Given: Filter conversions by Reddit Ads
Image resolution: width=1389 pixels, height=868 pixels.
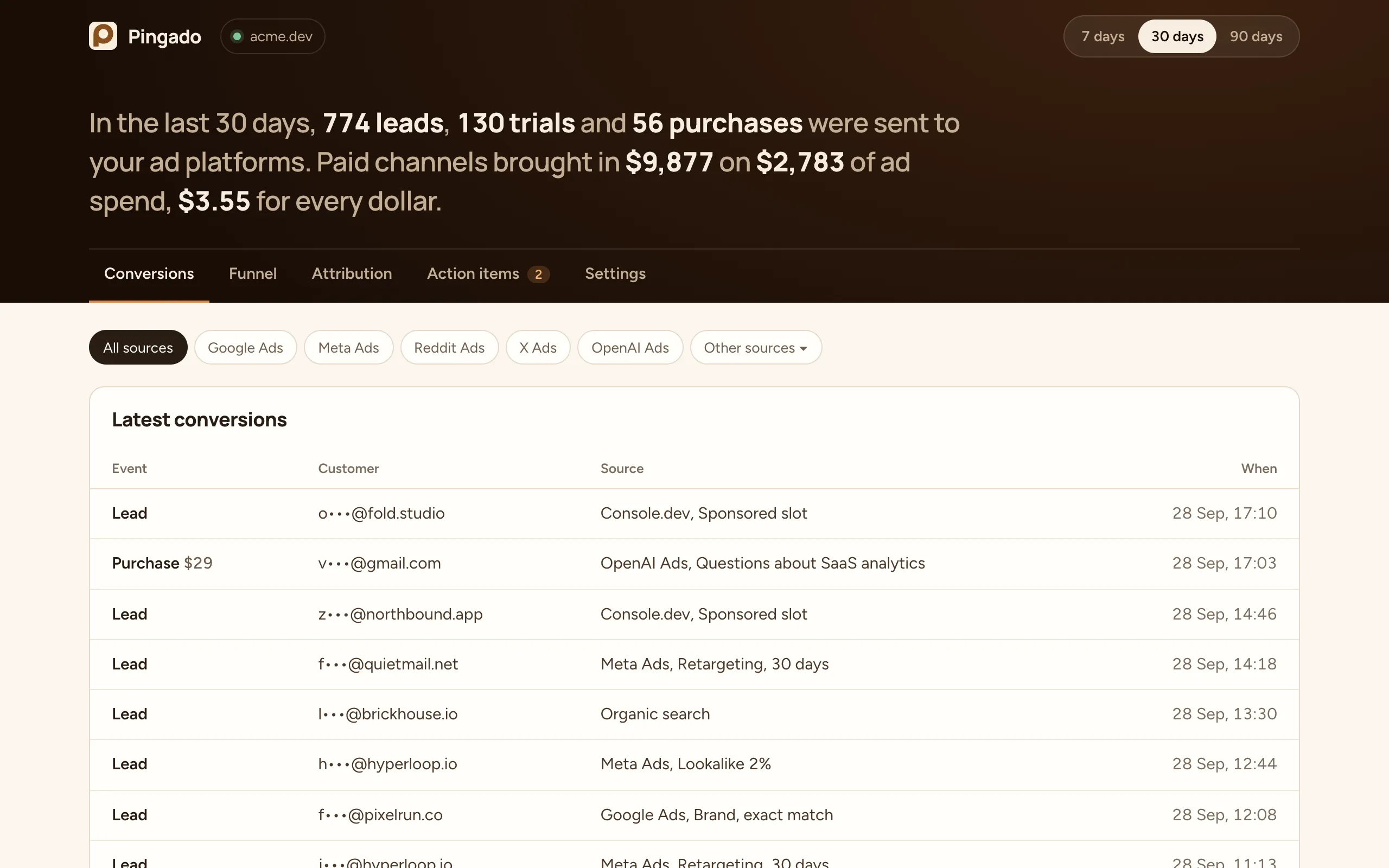Looking at the screenshot, I should coord(449,347).
